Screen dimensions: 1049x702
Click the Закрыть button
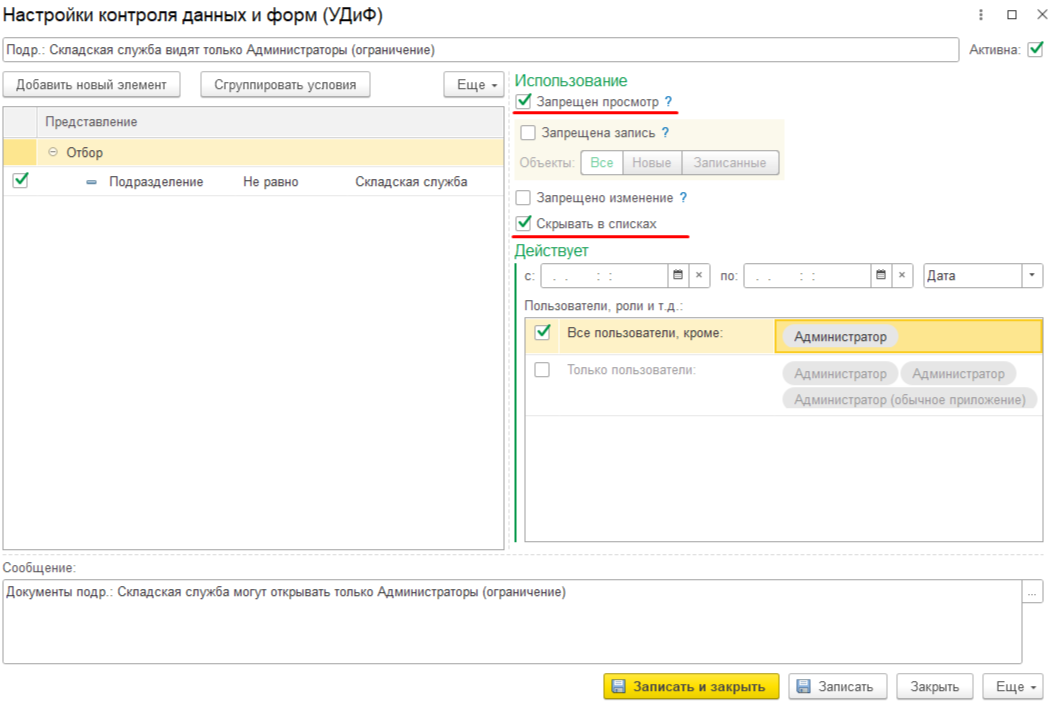click(935, 687)
